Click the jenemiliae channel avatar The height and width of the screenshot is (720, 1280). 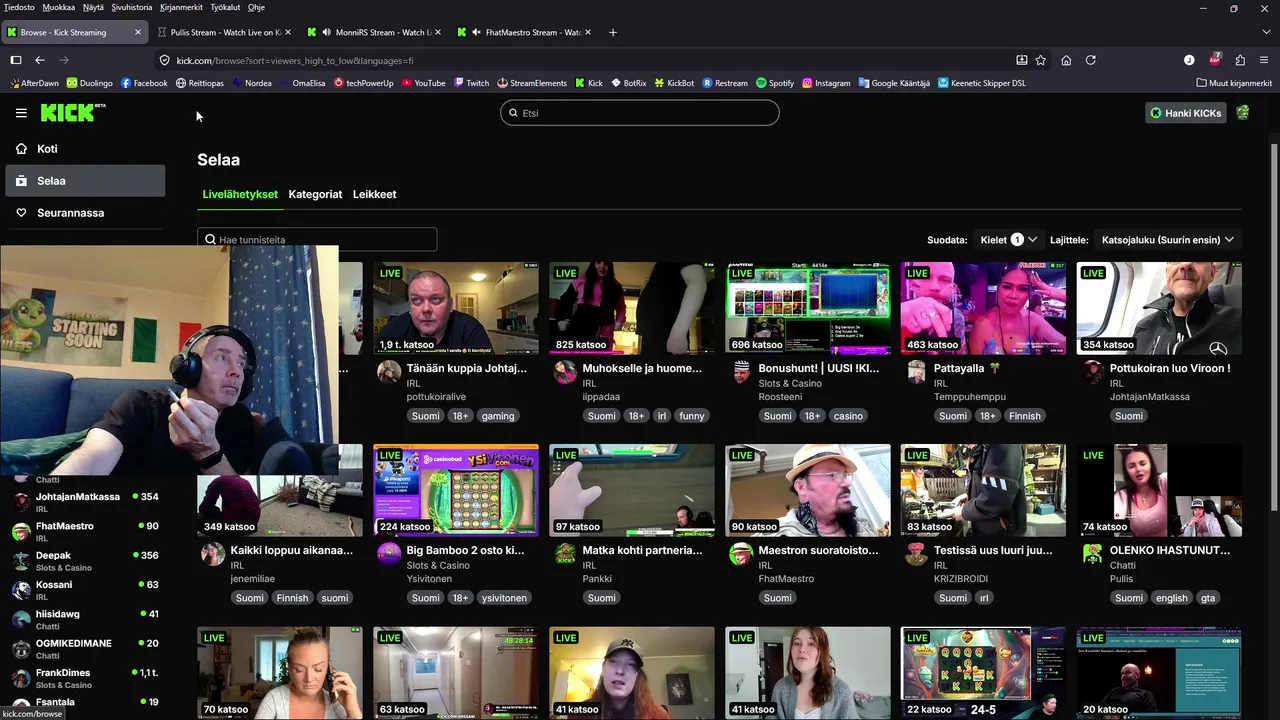(213, 555)
